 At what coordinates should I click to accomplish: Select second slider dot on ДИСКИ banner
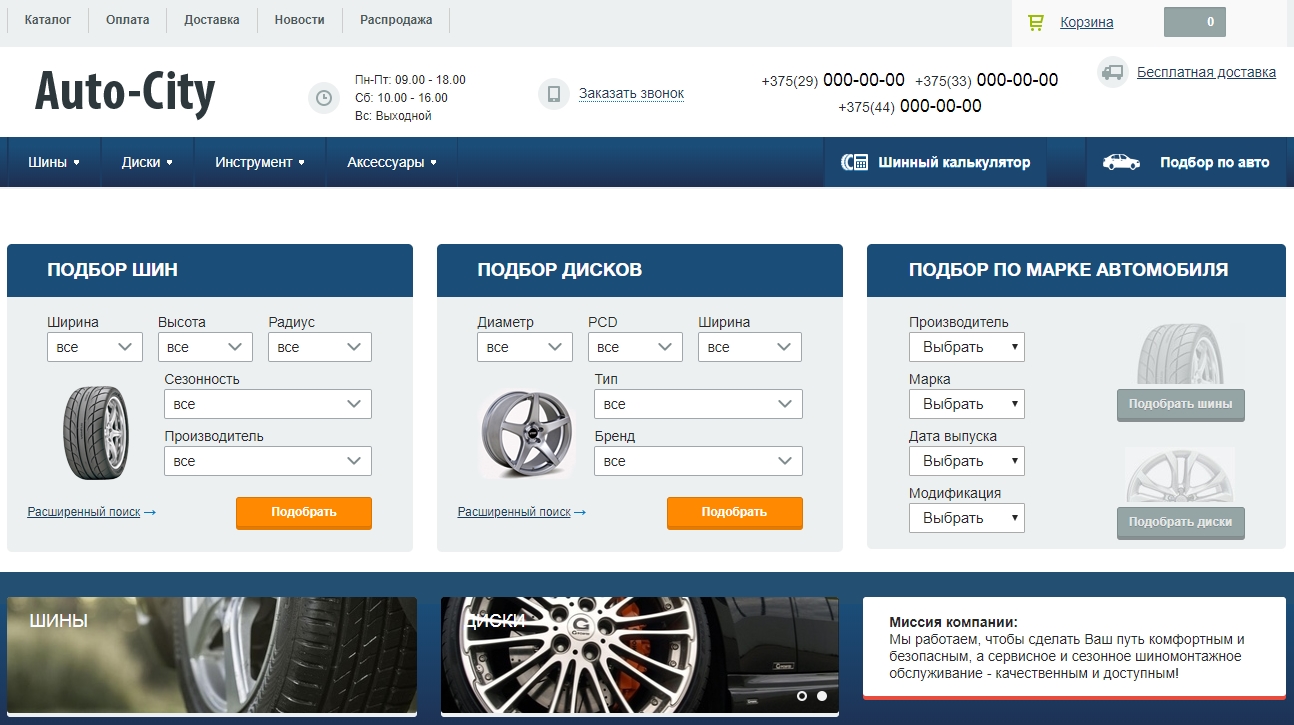point(822,696)
